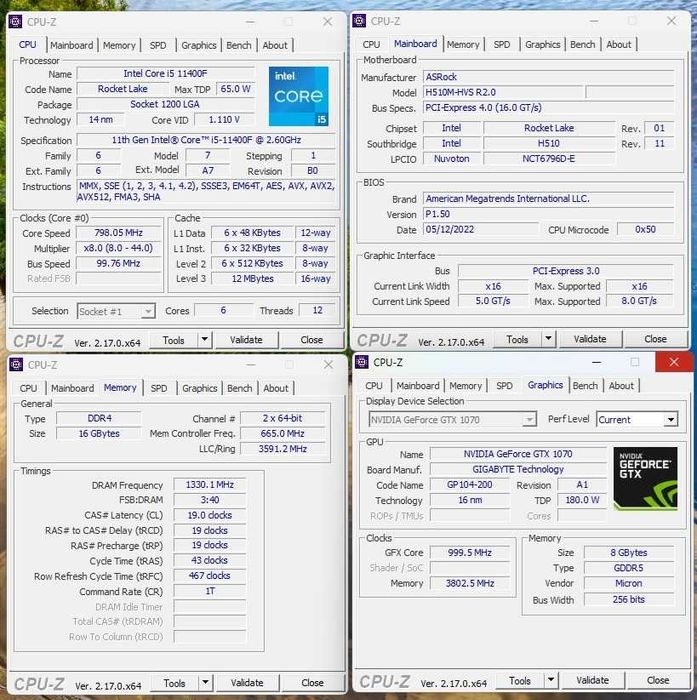
Task: Click the Multiplier value x8.0 (8.0 - 44.0)
Action: 118,248
